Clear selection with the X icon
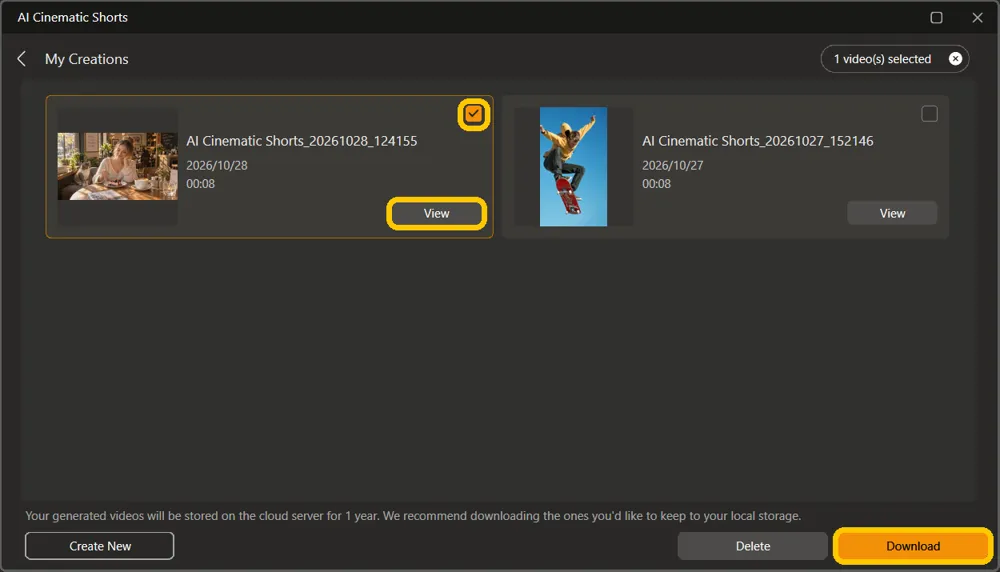This screenshot has width=1000, height=572. [x=955, y=59]
